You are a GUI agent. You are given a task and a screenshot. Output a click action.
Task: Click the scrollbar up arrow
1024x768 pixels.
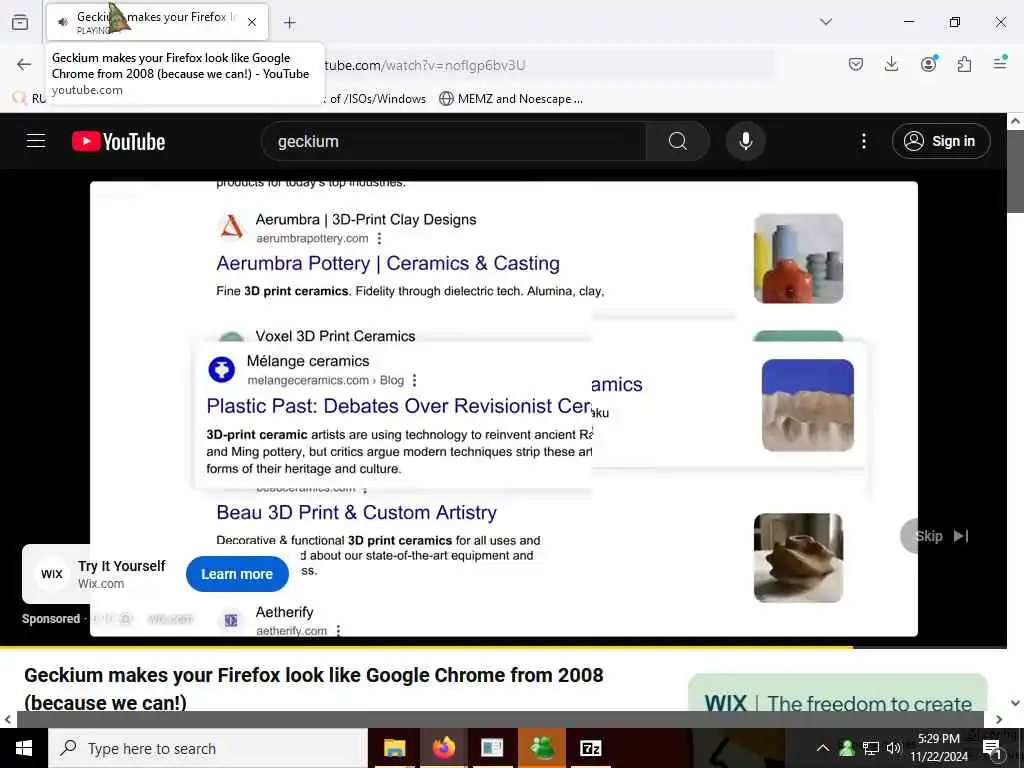1015,121
